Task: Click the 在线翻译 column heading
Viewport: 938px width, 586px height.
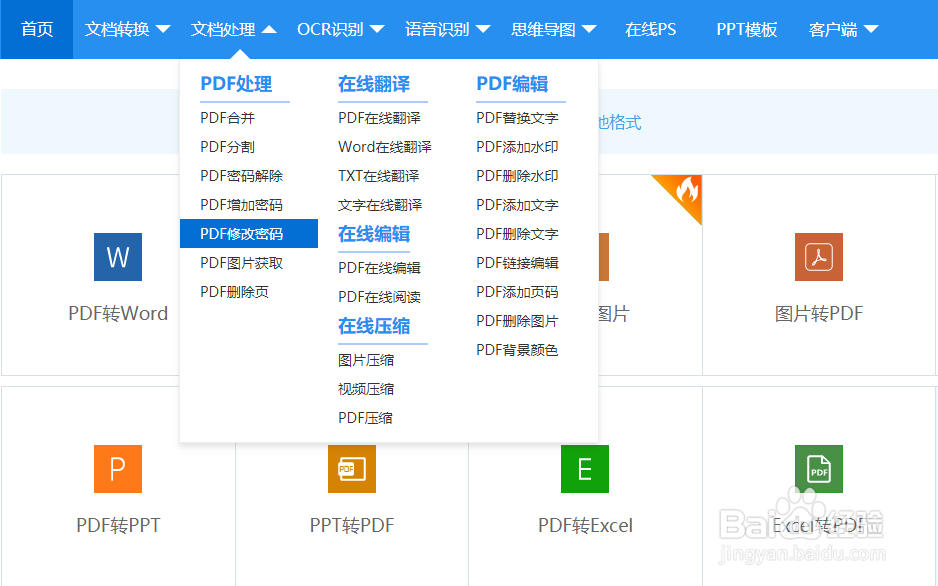Action: (374, 84)
